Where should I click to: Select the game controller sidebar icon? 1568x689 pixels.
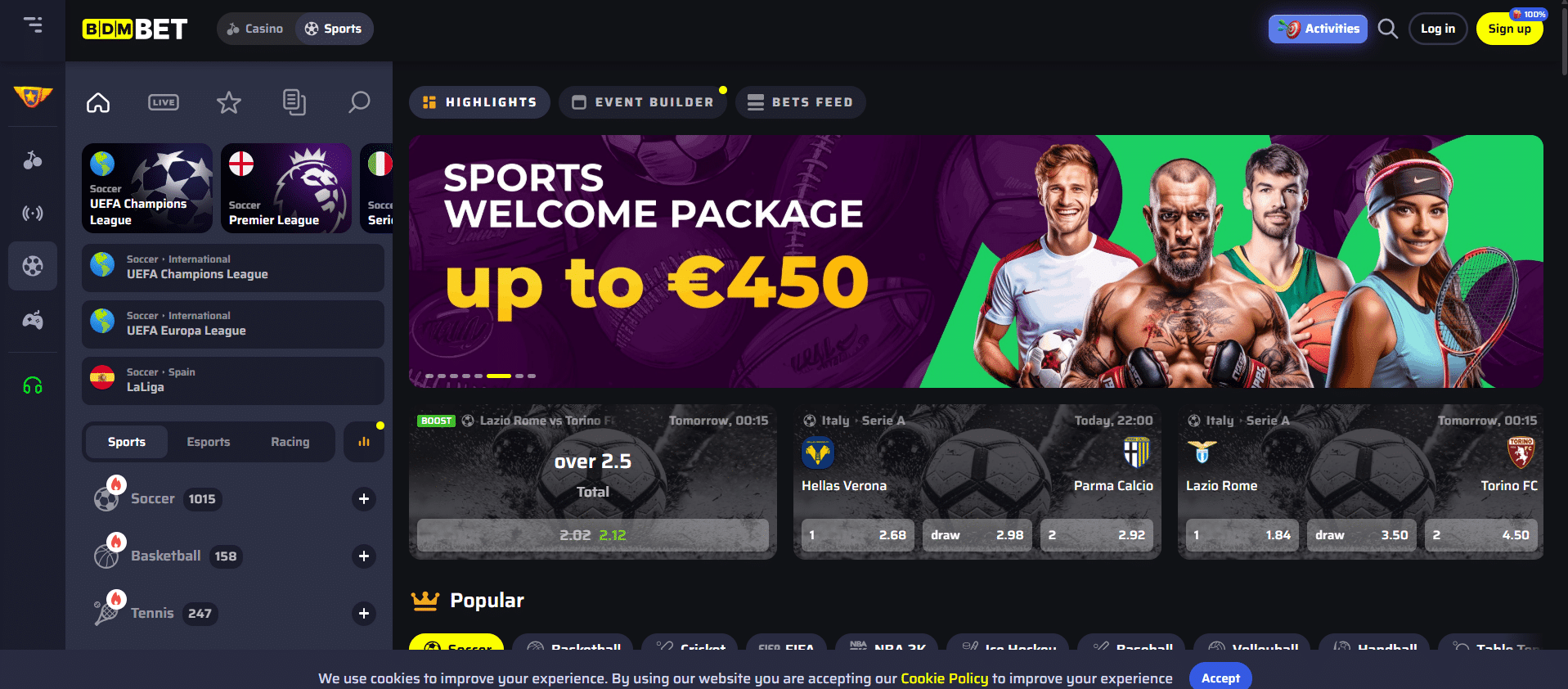coord(33,320)
